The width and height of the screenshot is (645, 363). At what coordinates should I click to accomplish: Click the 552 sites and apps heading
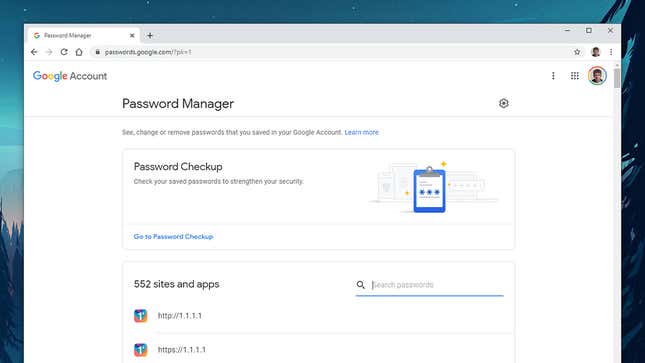tap(176, 284)
